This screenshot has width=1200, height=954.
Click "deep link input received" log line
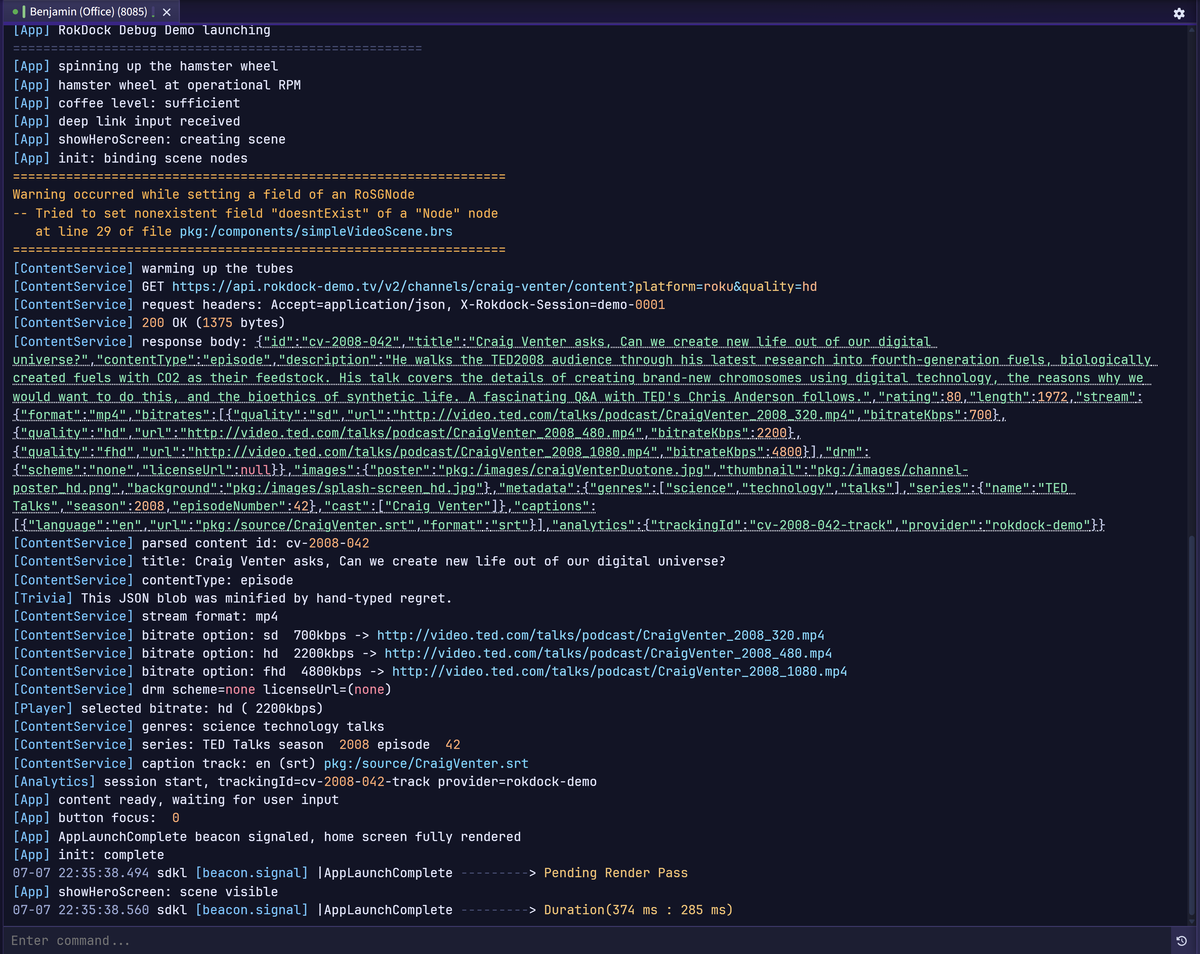coord(127,122)
